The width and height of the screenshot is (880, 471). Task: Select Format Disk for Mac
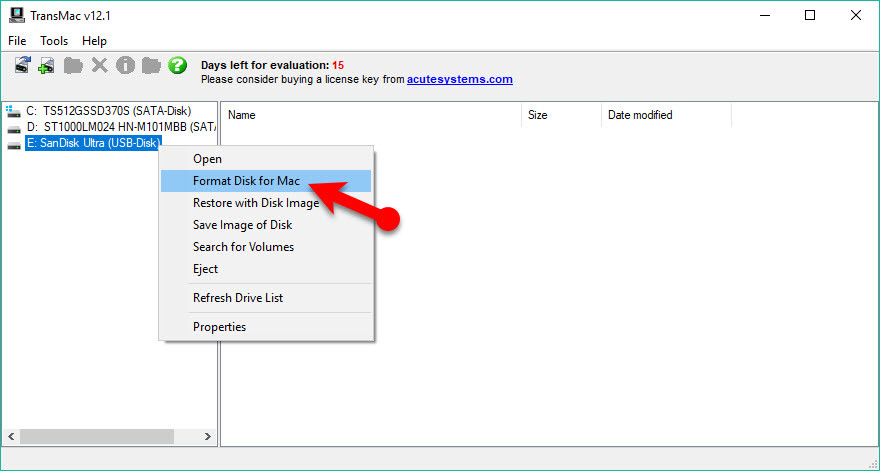click(x=266, y=181)
